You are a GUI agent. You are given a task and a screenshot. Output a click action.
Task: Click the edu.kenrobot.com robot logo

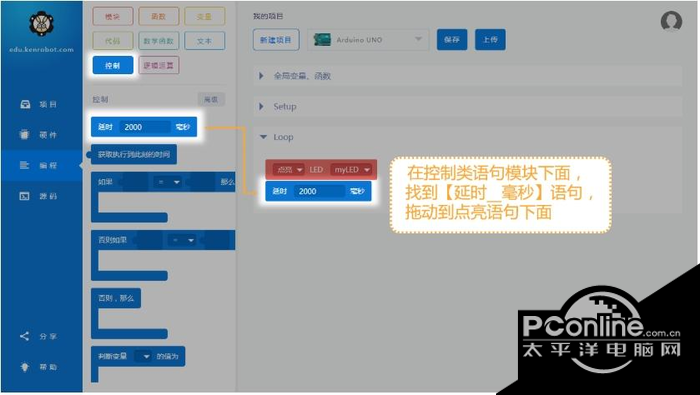(x=42, y=23)
